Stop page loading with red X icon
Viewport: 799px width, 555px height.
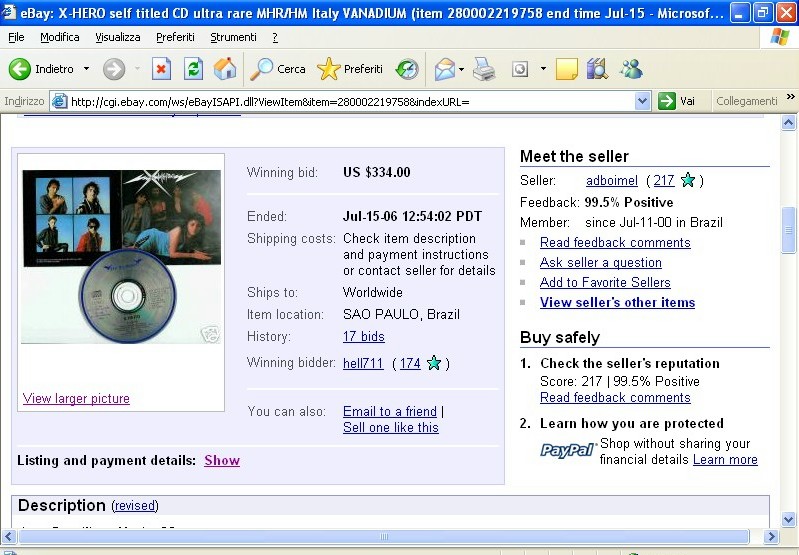tap(161, 69)
